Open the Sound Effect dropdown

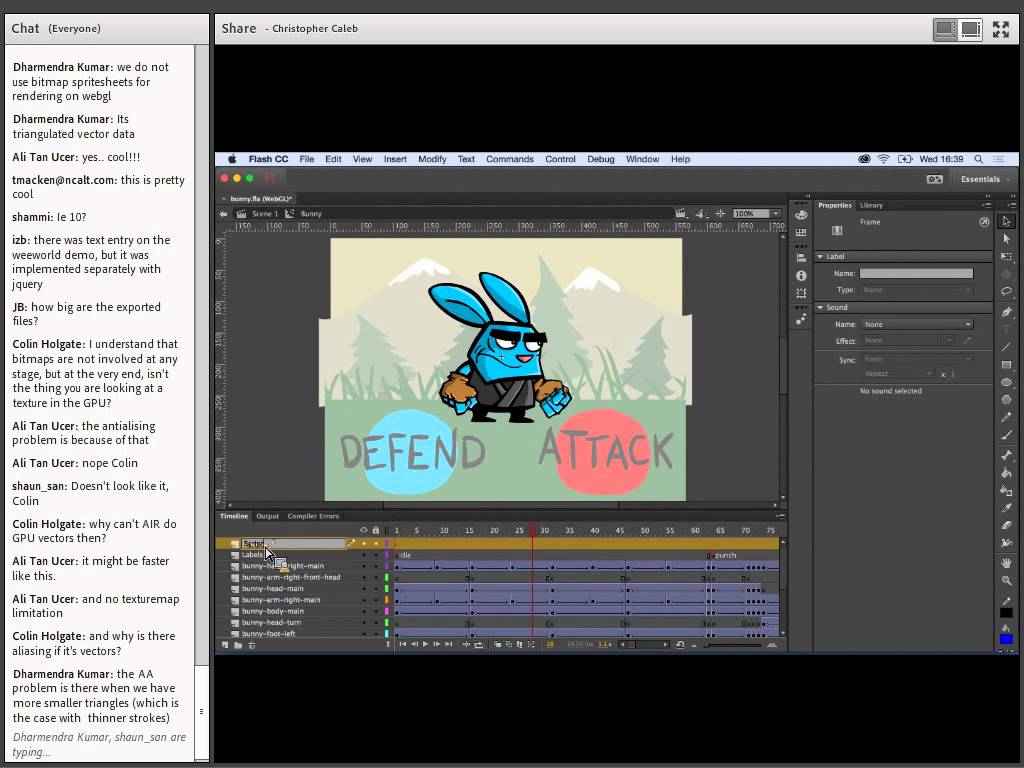[907, 340]
